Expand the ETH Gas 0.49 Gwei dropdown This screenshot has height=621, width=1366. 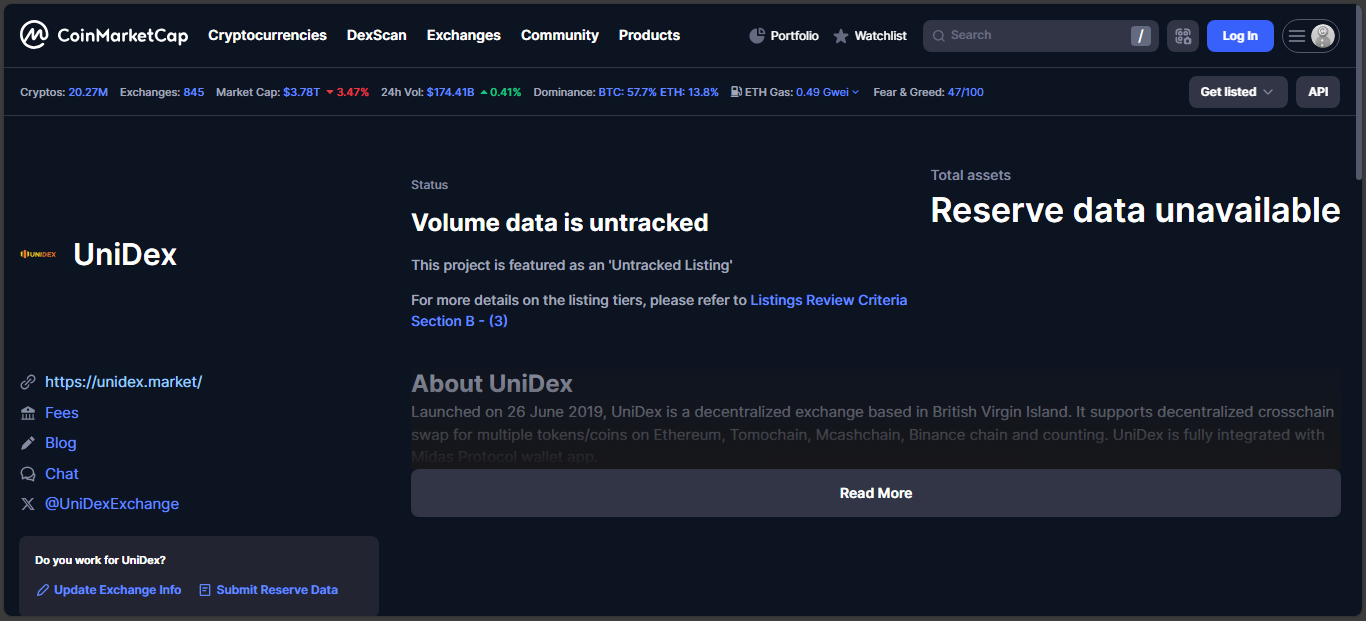click(827, 92)
